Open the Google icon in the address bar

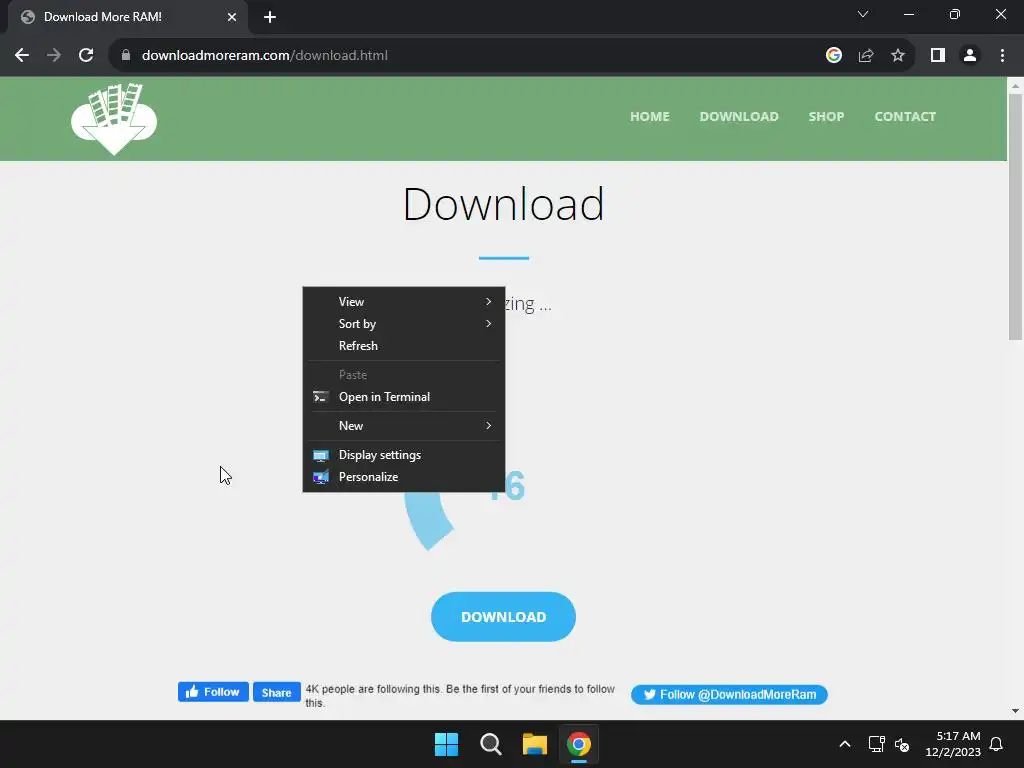pyautogui.click(x=834, y=56)
